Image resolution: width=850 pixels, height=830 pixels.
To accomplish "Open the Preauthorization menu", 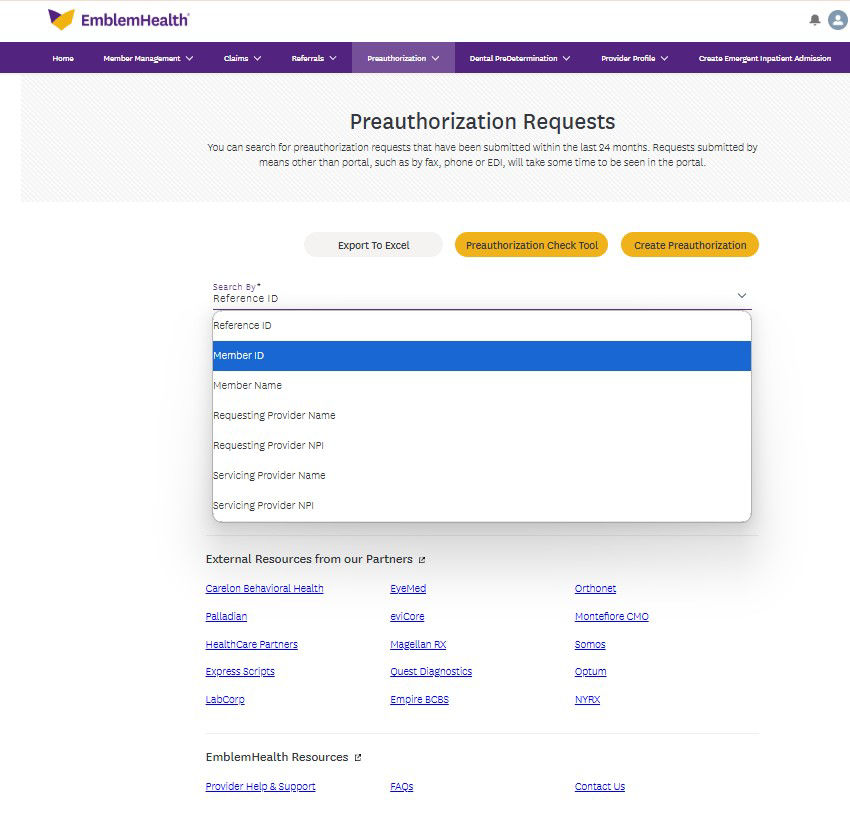I will point(403,58).
